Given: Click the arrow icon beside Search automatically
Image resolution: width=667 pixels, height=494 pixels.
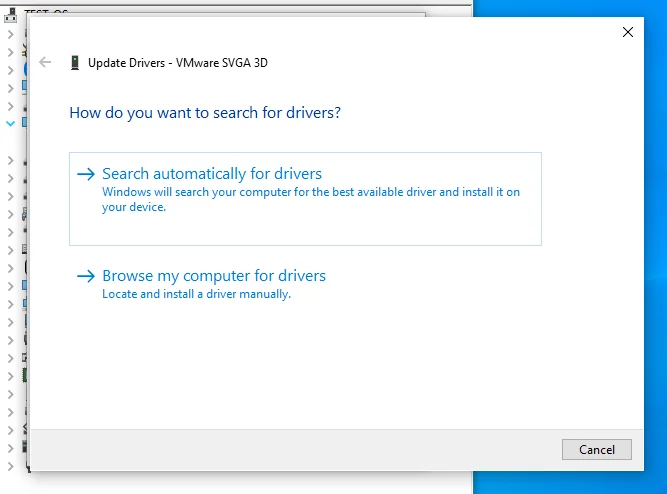Looking at the screenshot, I should click(86, 174).
